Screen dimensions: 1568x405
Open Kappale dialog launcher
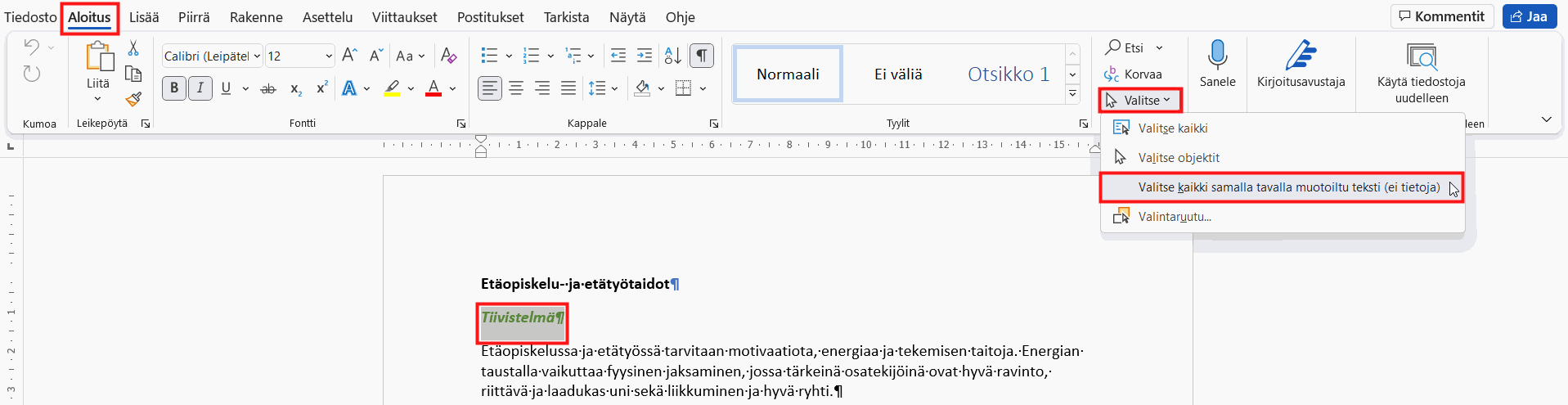(x=714, y=124)
